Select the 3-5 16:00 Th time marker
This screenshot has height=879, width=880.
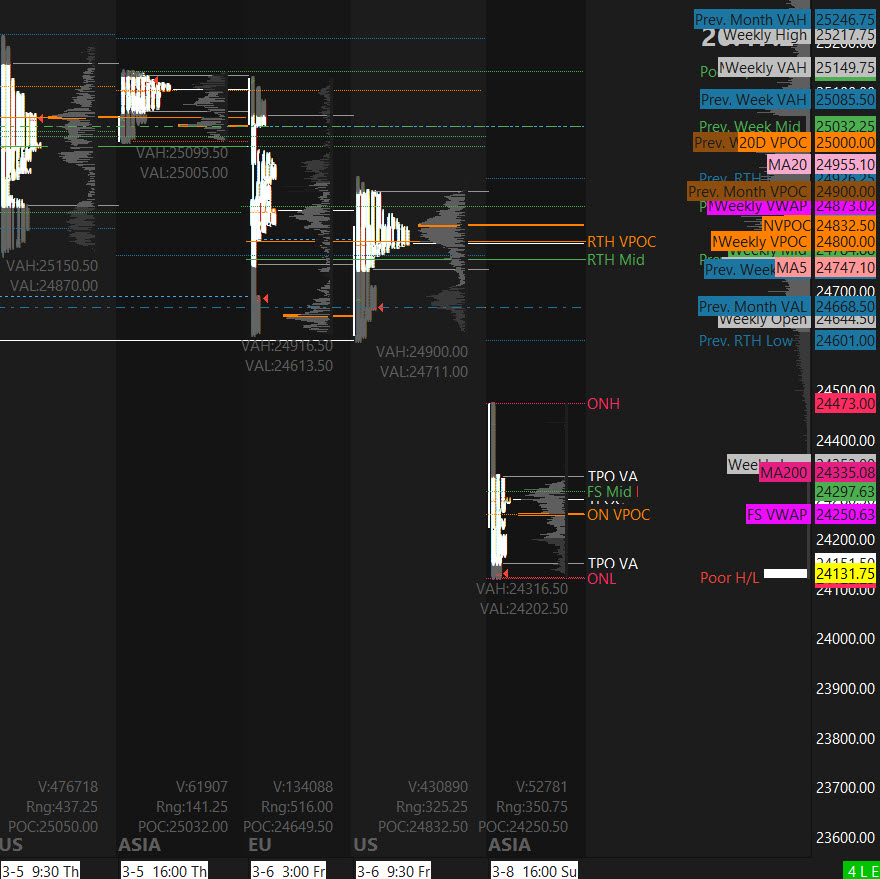click(x=164, y=871)
